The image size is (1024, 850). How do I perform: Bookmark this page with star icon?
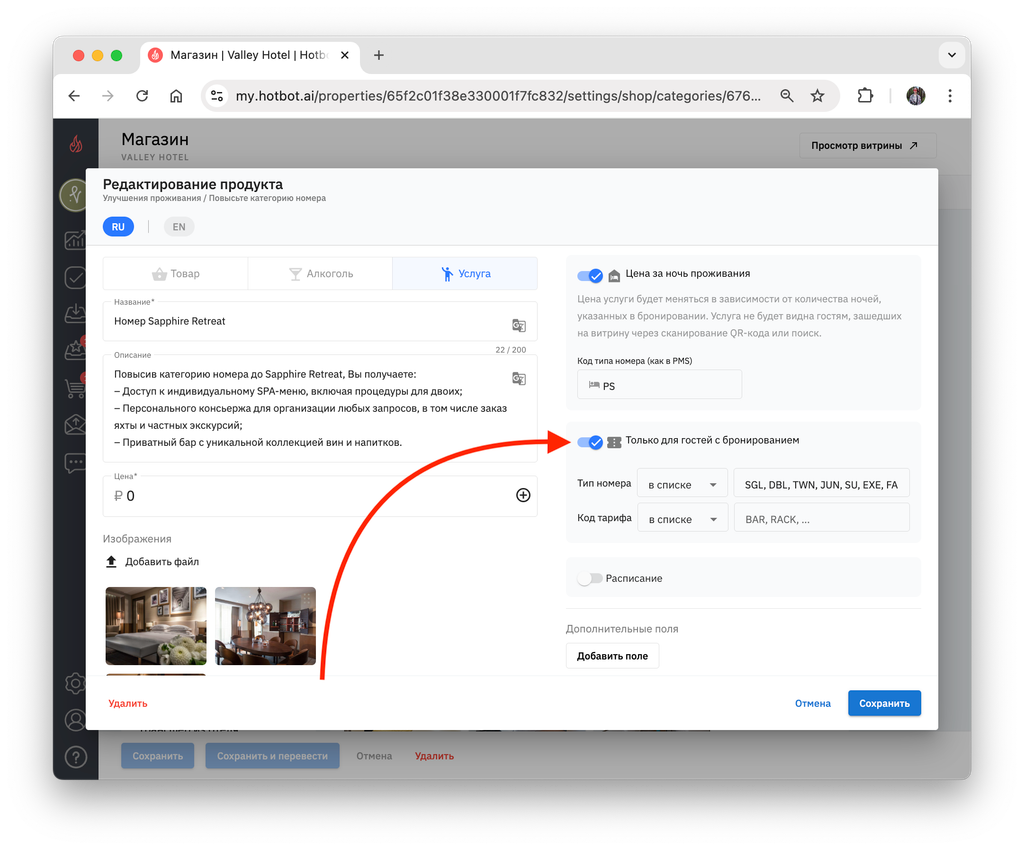(817, 96)
